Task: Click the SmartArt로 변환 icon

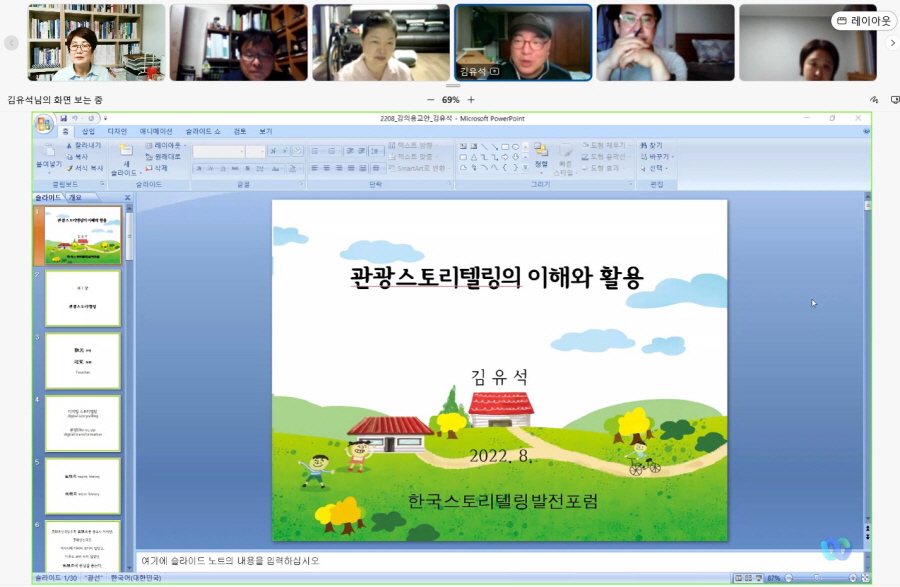Action: coord(393,168)
